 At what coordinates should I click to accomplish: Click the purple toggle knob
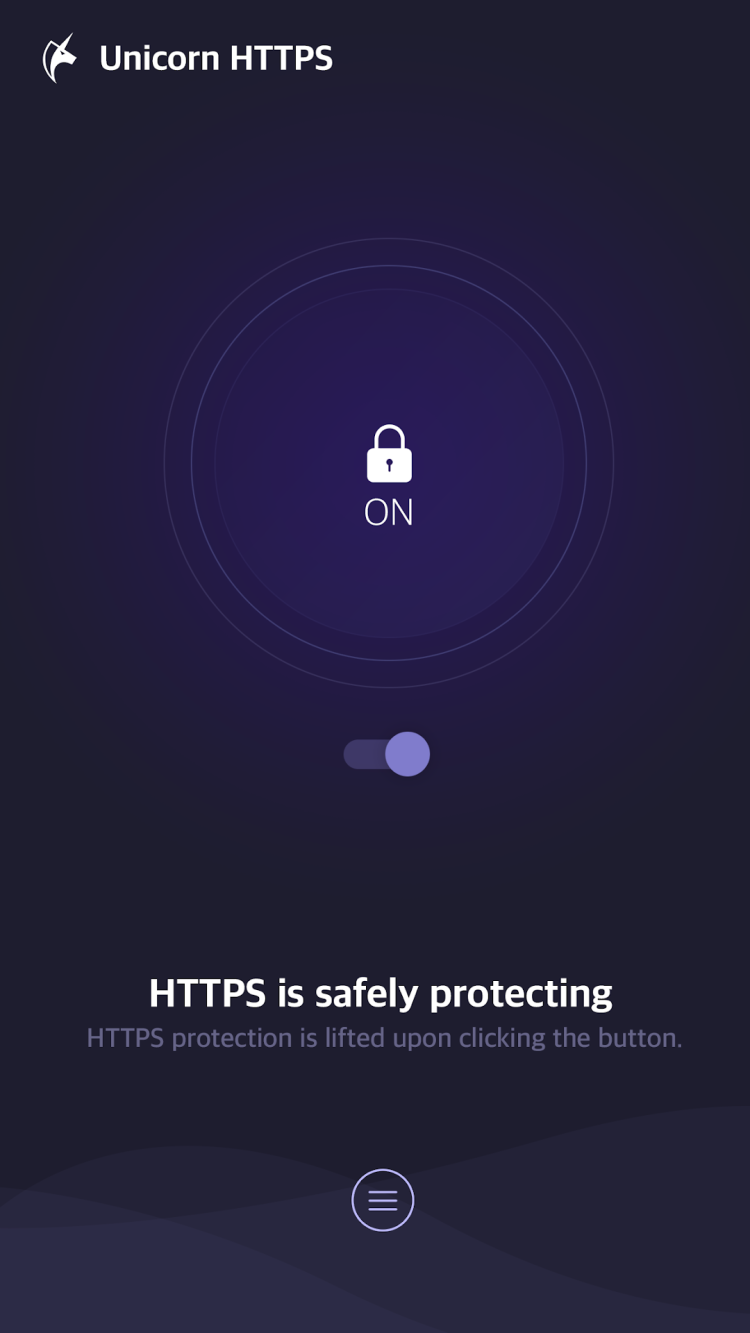408,754
